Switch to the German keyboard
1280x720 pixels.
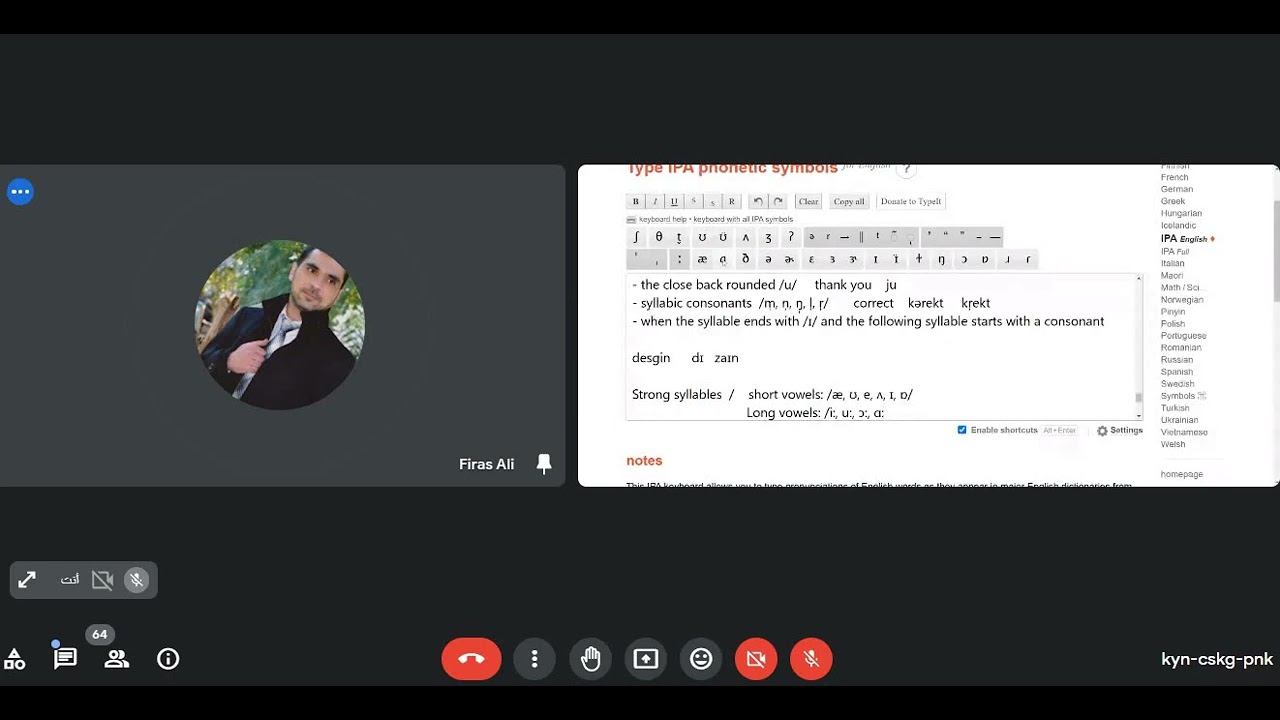click(1177, 189)
